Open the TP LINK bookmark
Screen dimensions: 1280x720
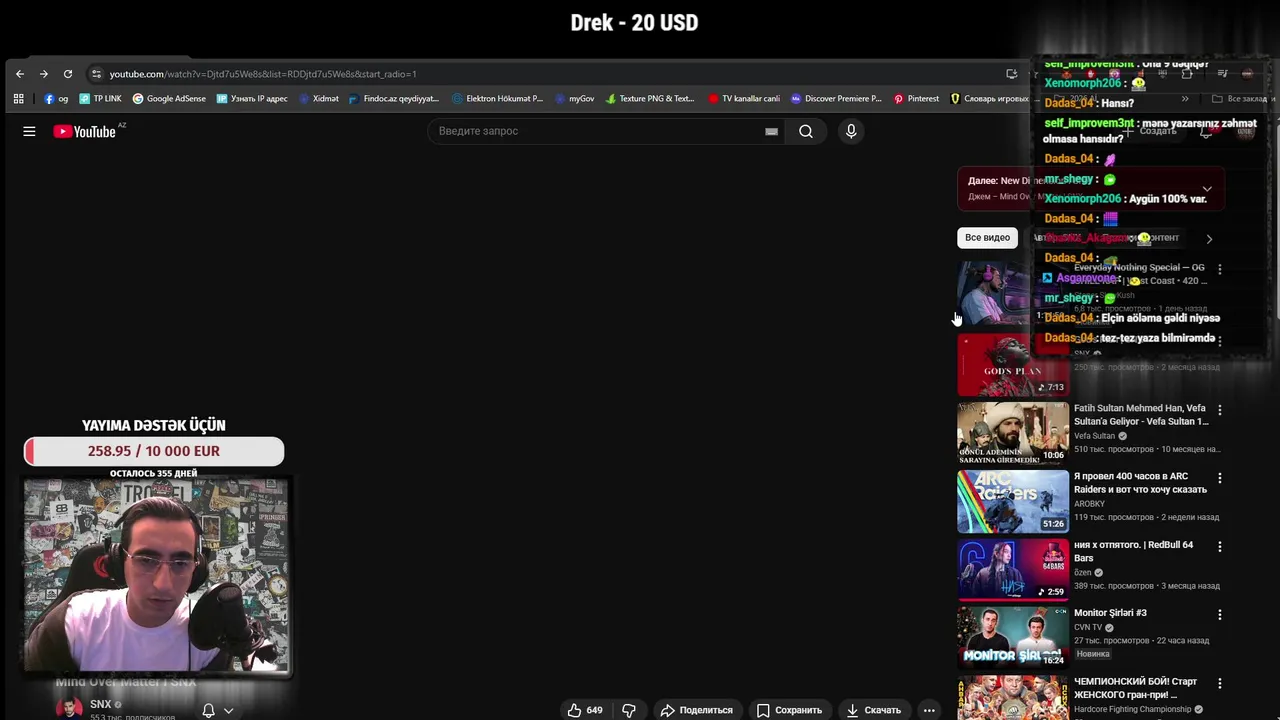click(100, 99)
